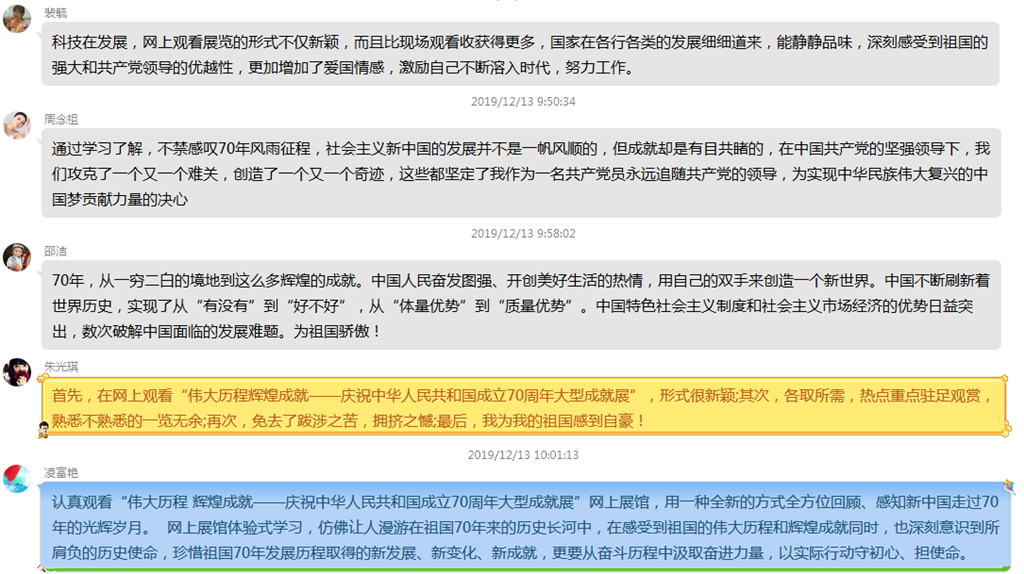
Task: Click timestamp 2019/12/13 9:50:34
Action: pos(523,102)
